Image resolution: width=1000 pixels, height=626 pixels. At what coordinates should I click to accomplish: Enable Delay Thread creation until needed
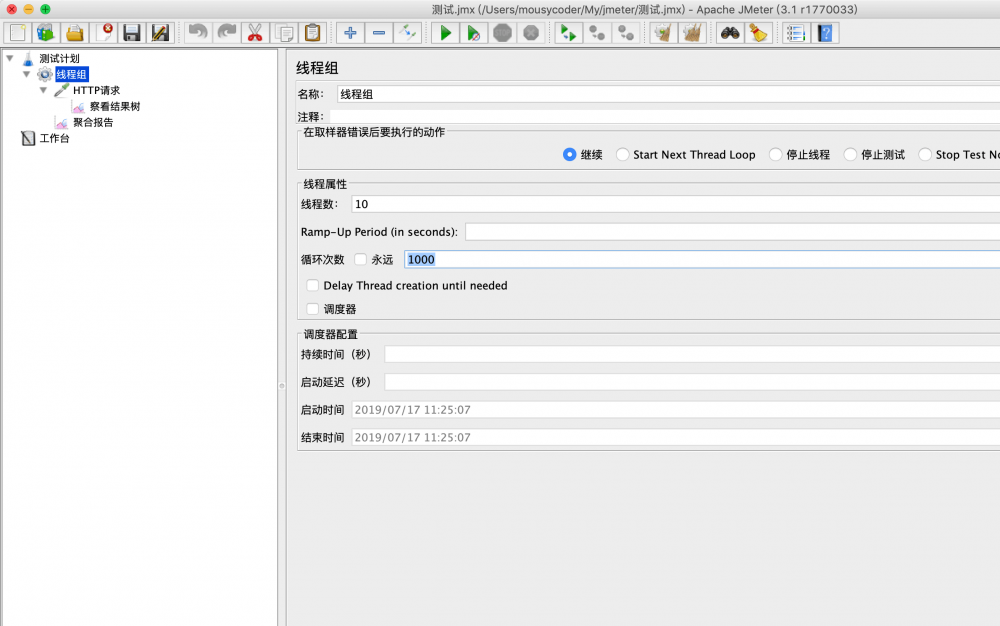click(x=312, y=286)
